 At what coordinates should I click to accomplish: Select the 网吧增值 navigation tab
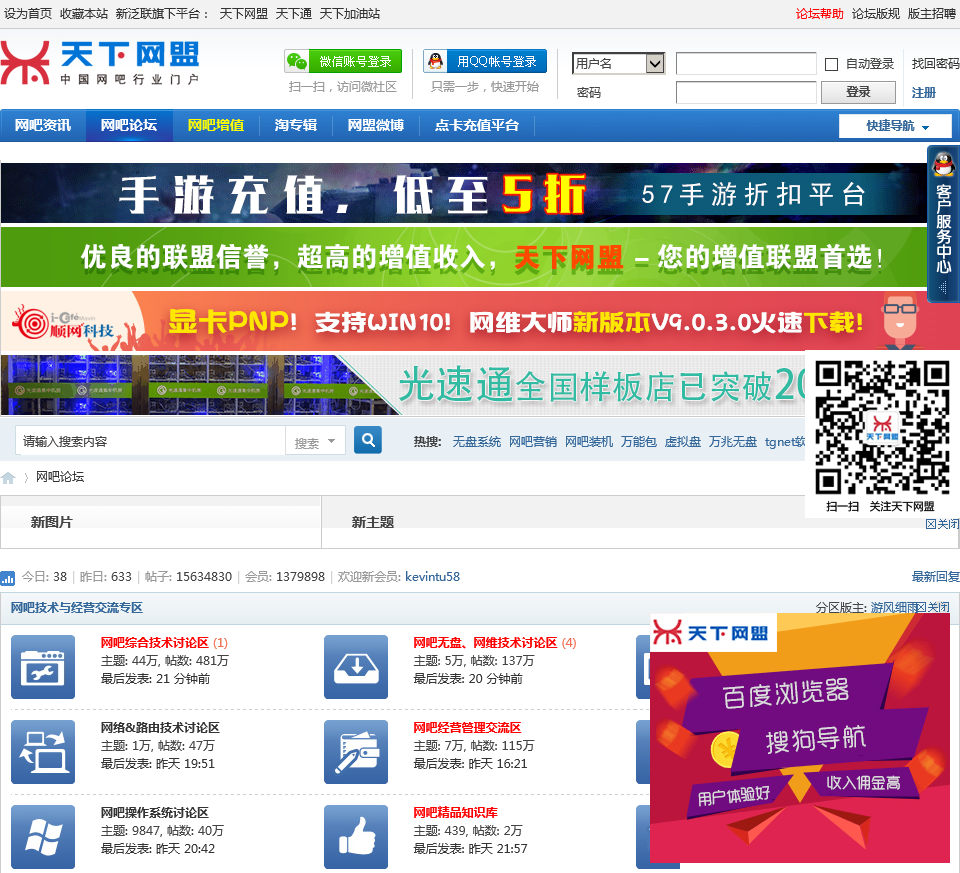pos(216,126)
